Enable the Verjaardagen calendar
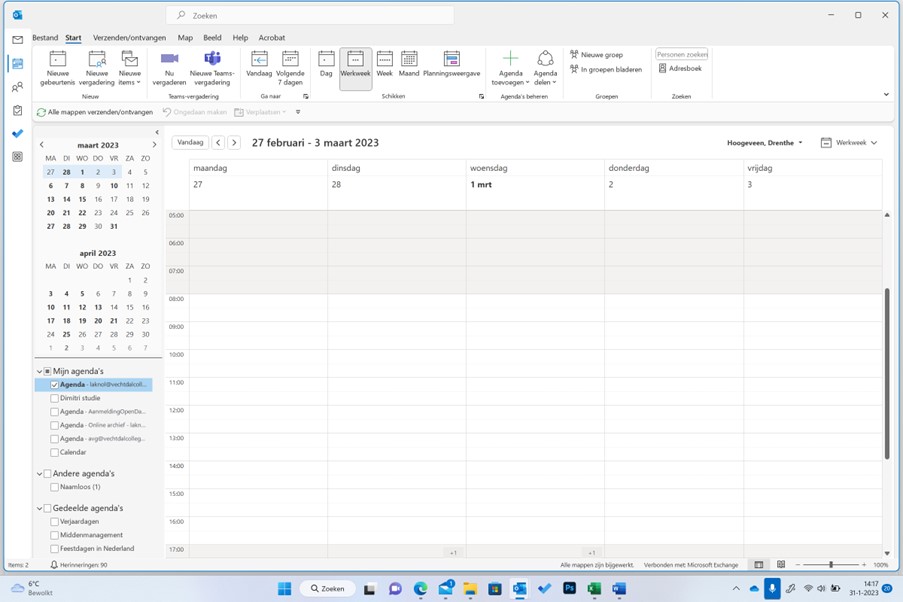This screenshot has height=602, width=903. [54, 522]
